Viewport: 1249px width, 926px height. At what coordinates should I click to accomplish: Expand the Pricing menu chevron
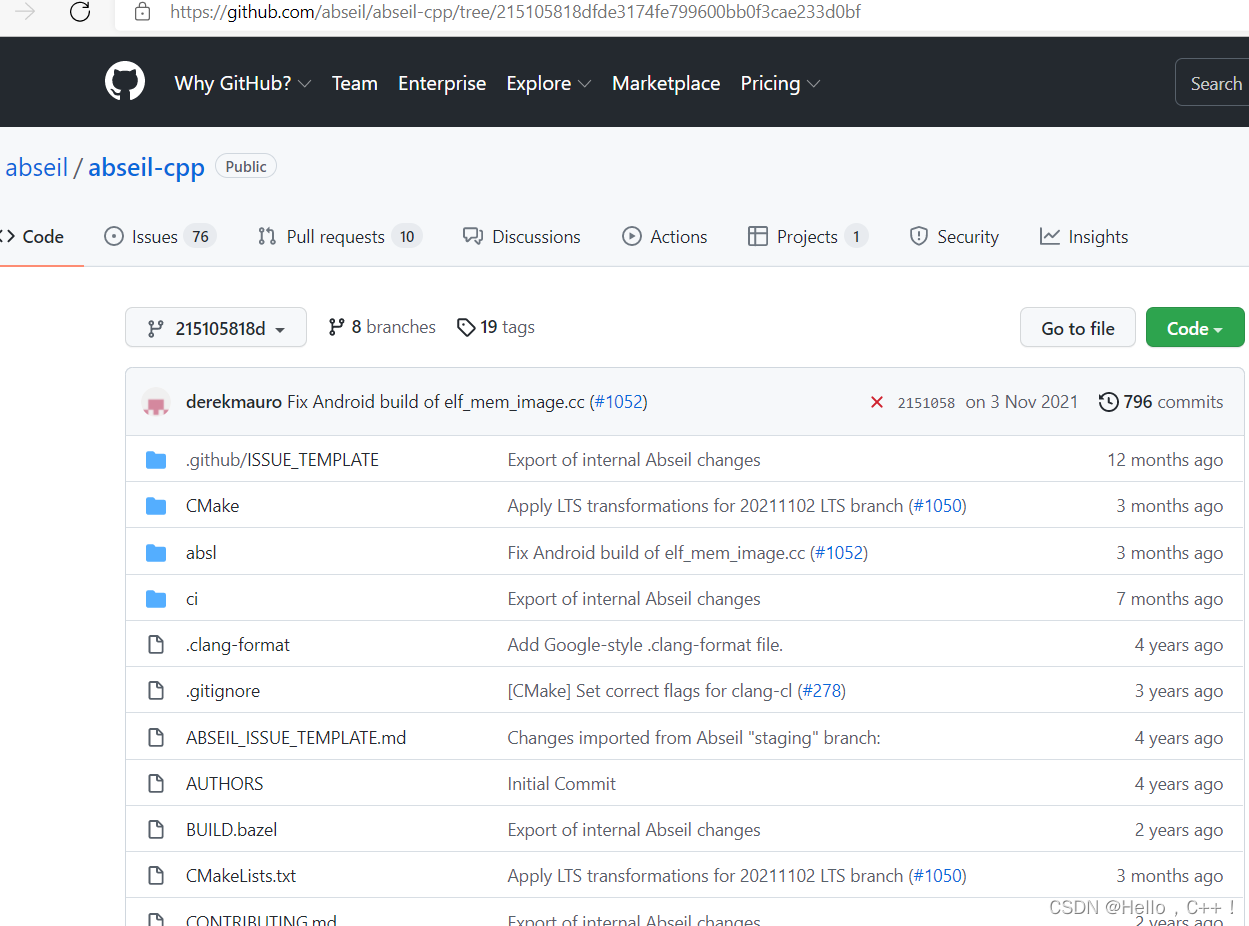click(x=812, y=84)
